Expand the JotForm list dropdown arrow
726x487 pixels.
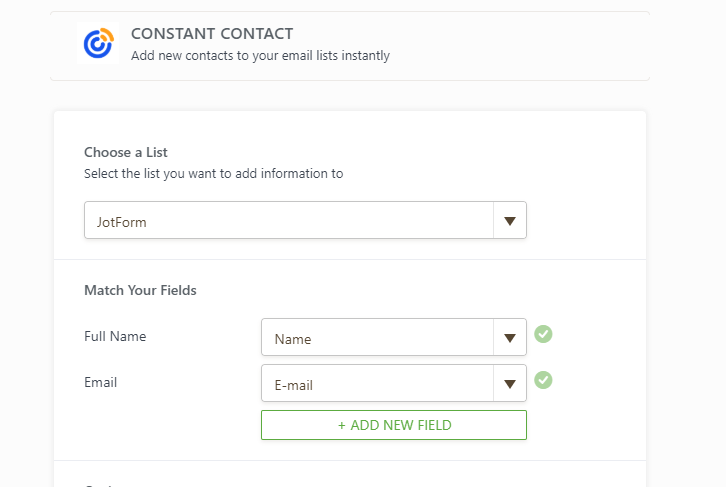pyautogui.click(x=510, y=221)
